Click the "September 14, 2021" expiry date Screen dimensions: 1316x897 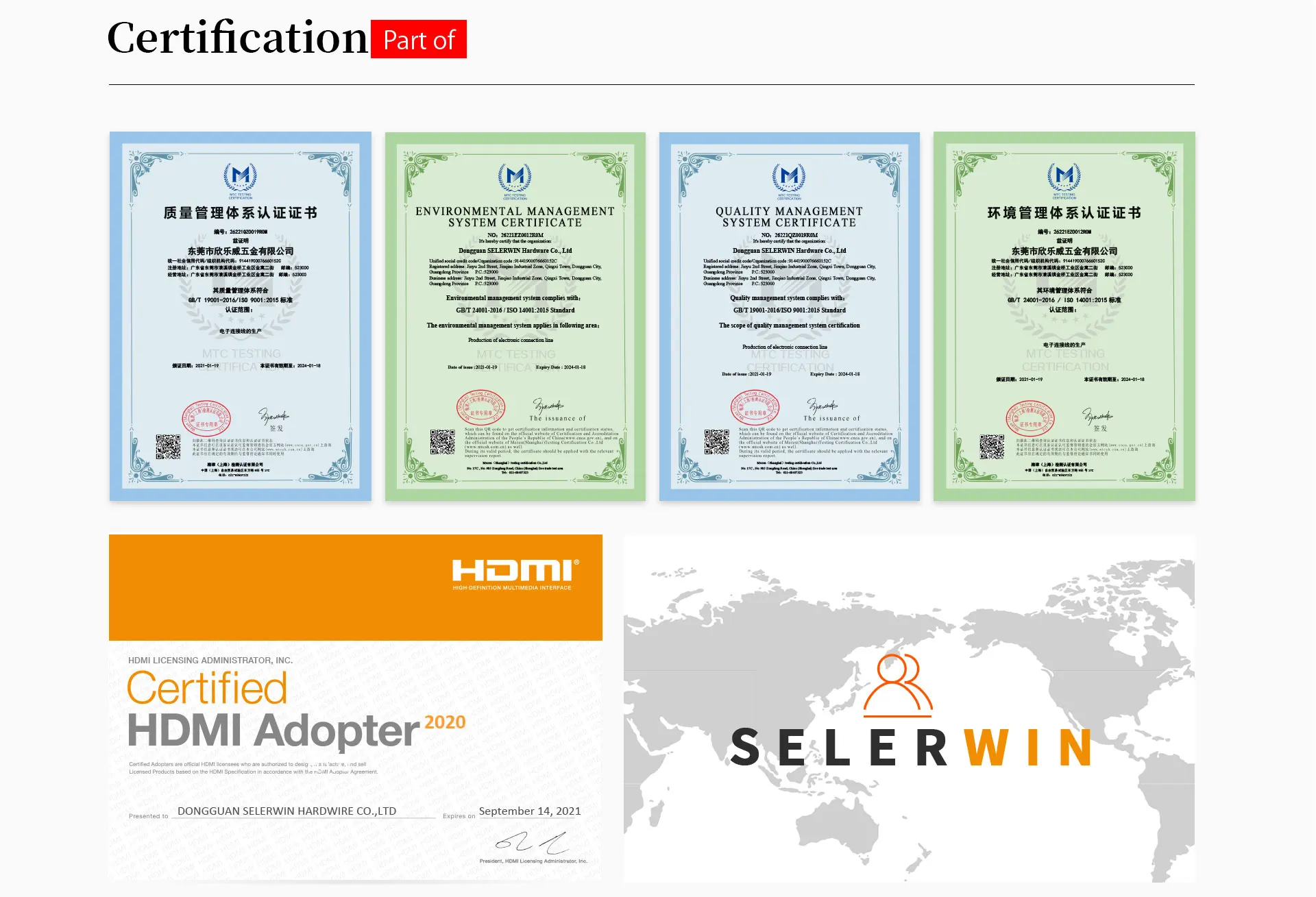click(x=530, y=811)
